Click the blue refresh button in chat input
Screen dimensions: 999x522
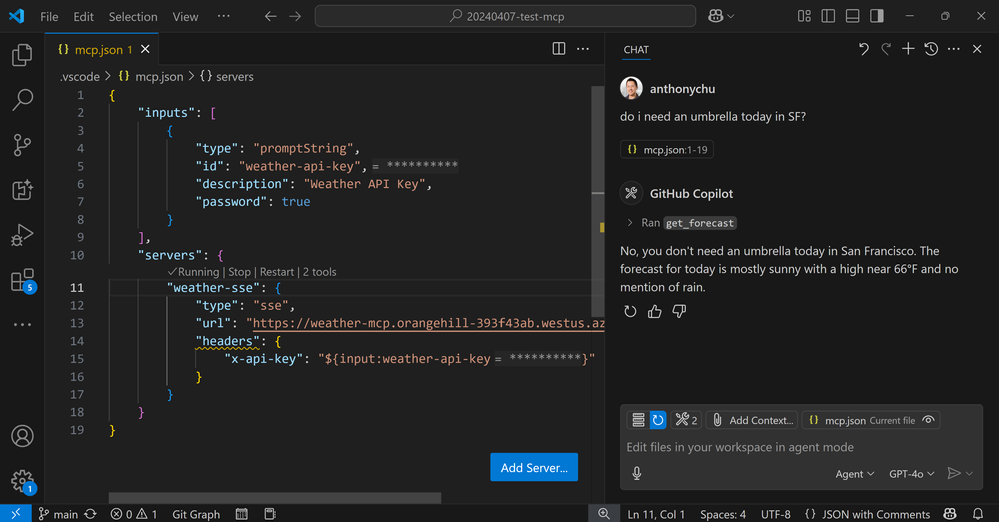coord(658,420)
